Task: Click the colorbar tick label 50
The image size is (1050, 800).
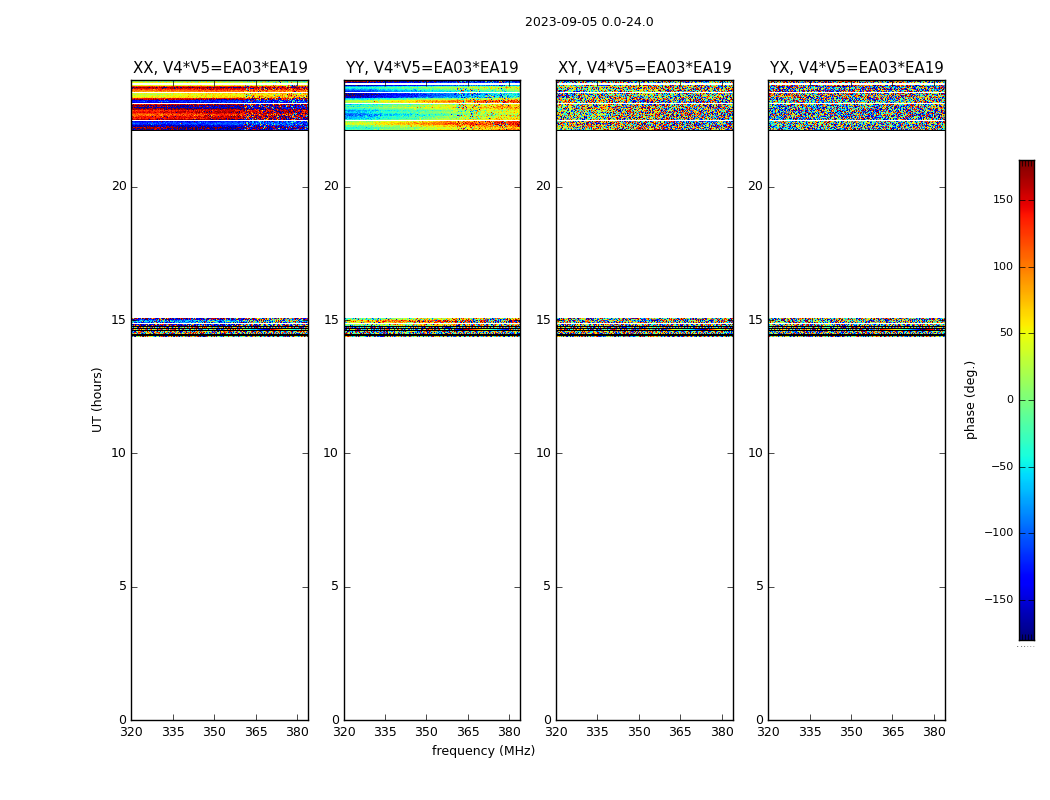Action: [x=1006, y=333]
